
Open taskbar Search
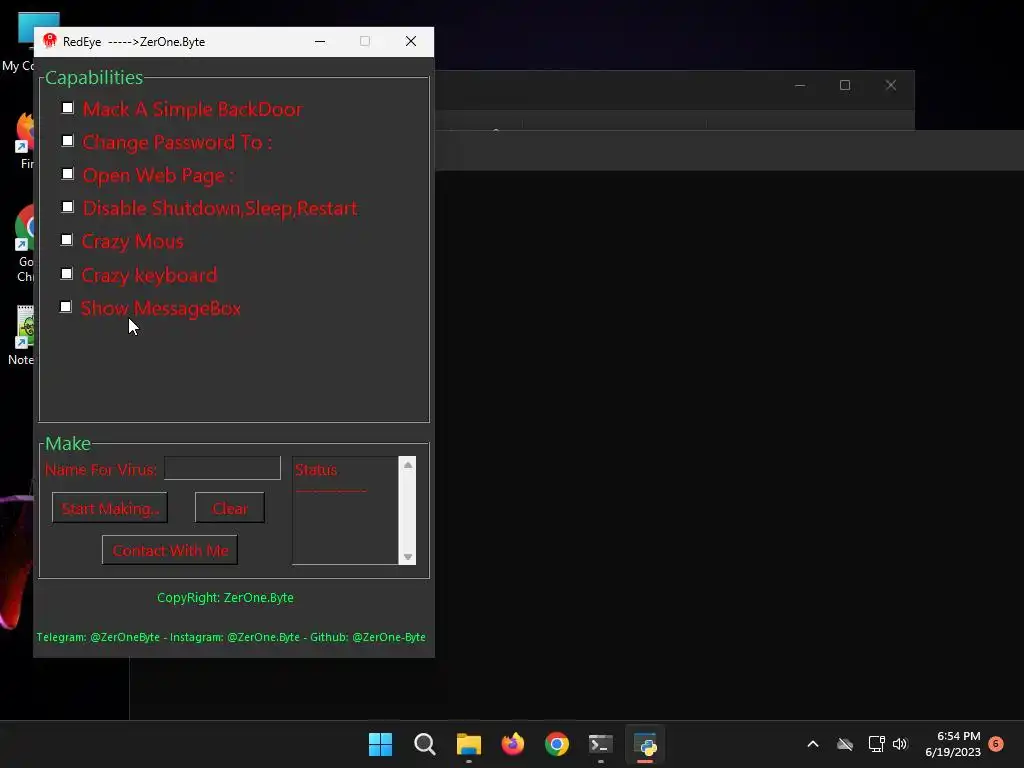pyautogui.click(x=425, y=744)
